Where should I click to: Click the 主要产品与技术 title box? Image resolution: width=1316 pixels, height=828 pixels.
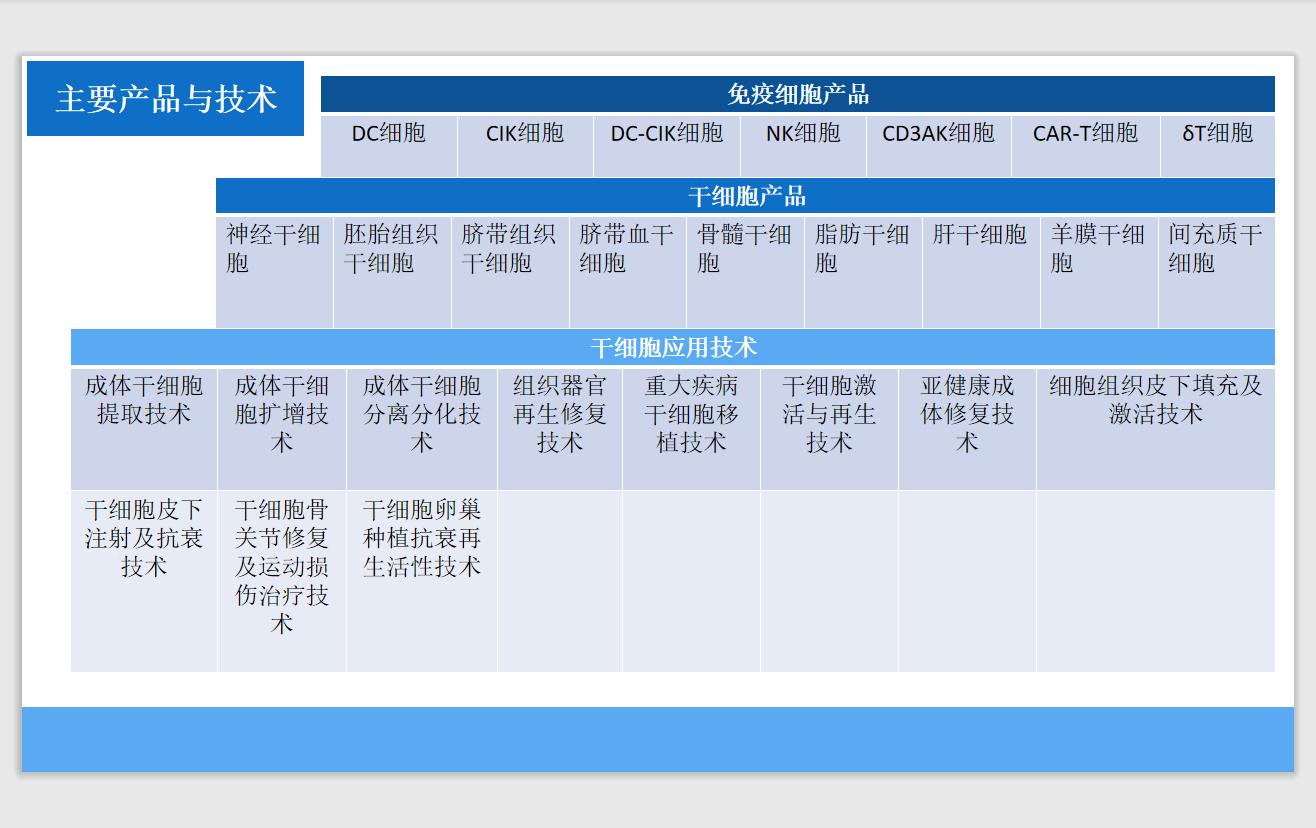(166, 99)
